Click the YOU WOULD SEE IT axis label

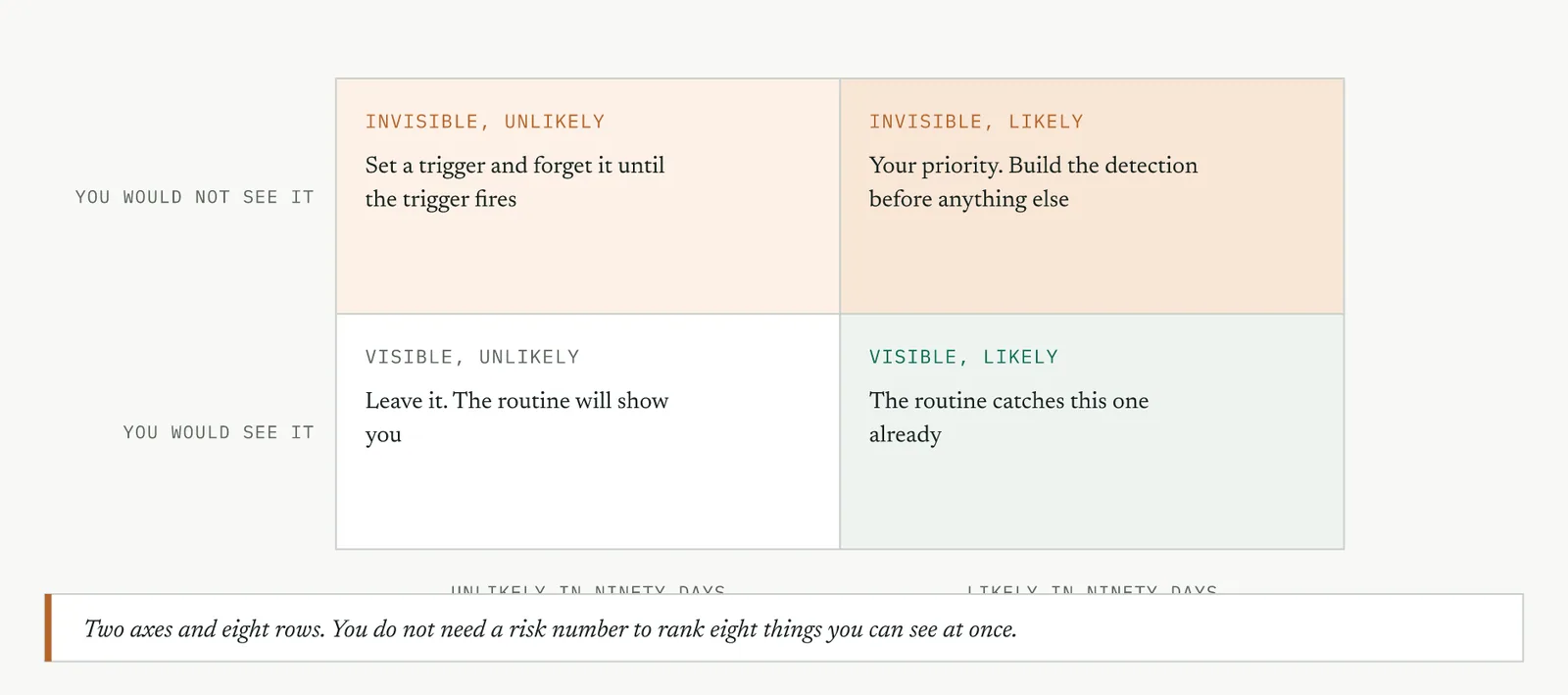click(x=219, y=432)
